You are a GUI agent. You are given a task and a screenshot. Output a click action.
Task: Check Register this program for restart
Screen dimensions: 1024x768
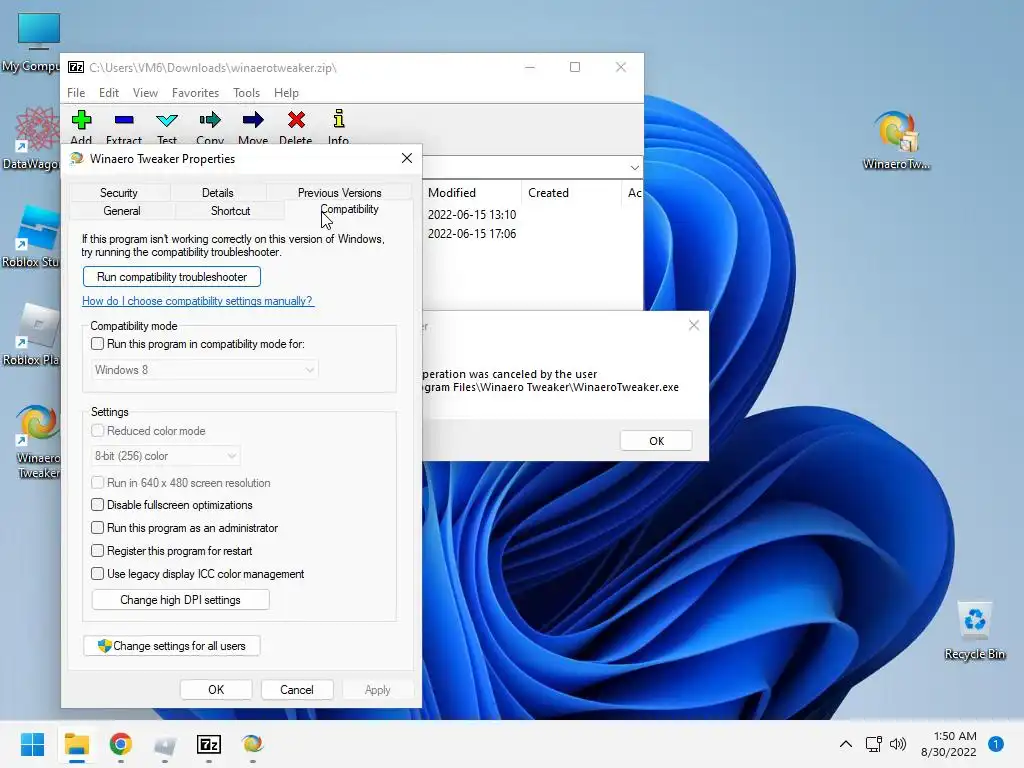point(97,551)
